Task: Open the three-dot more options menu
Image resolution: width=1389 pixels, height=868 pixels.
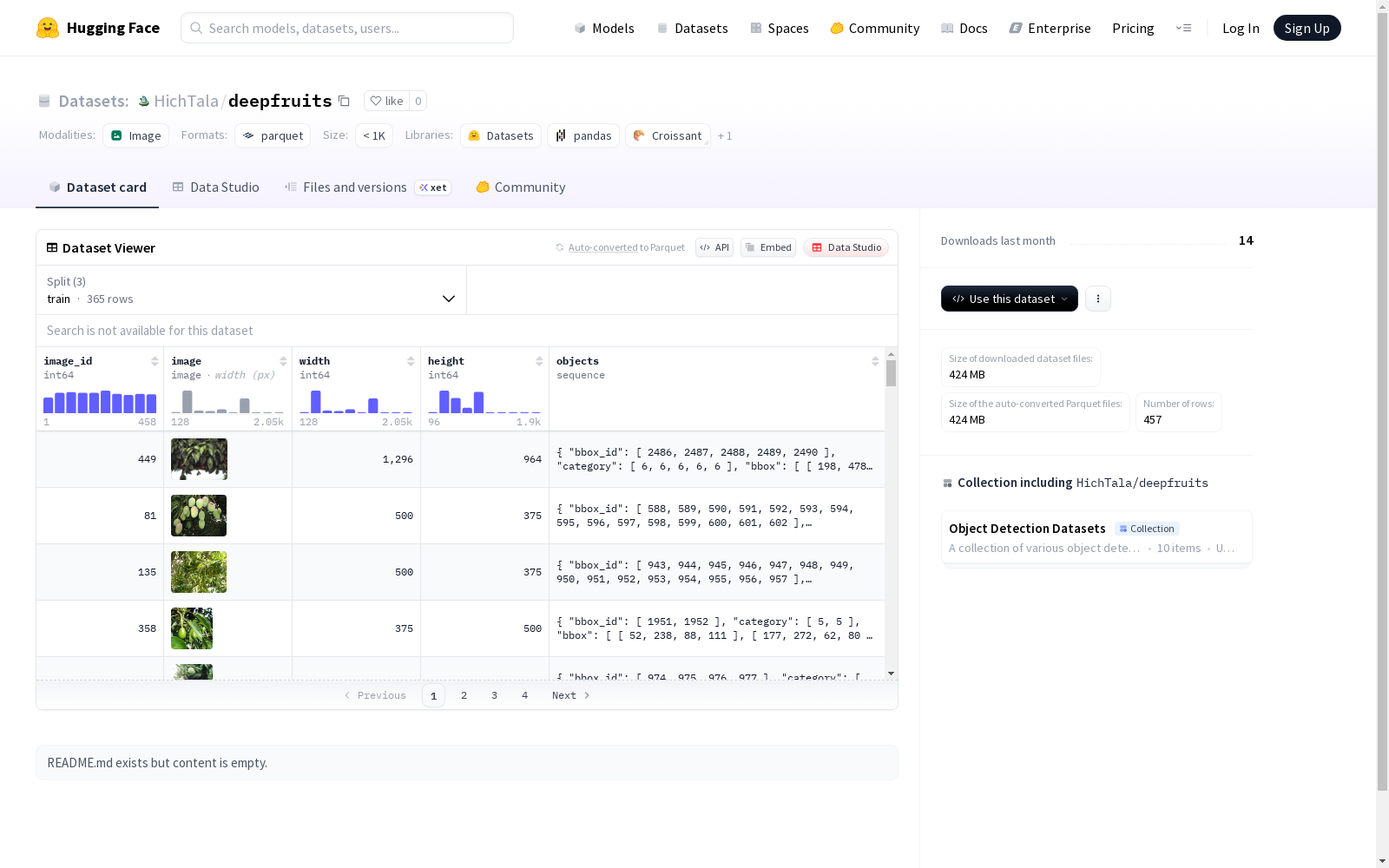Action: (x=1098, y=299)
